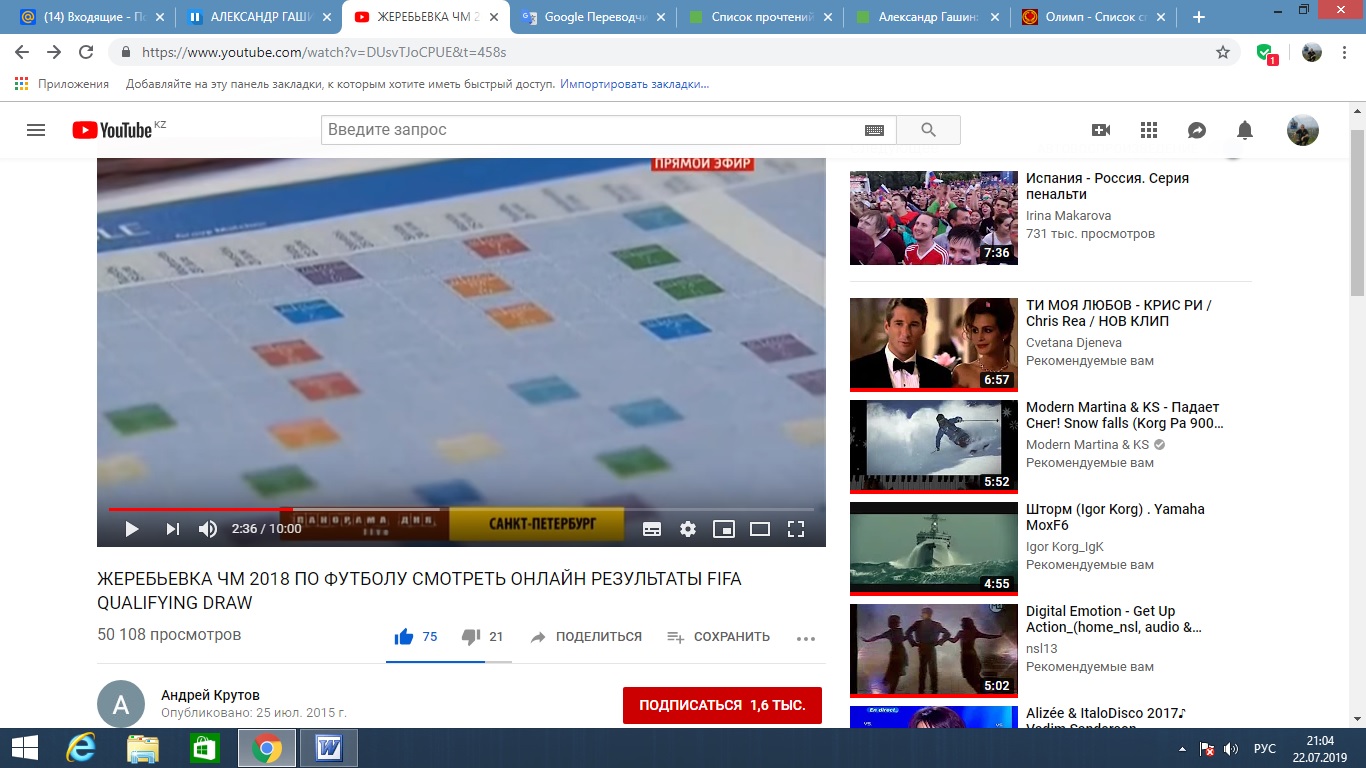
Task: Click СОХРАНИТЬ save to playlist button
Action: click(718, 636)
